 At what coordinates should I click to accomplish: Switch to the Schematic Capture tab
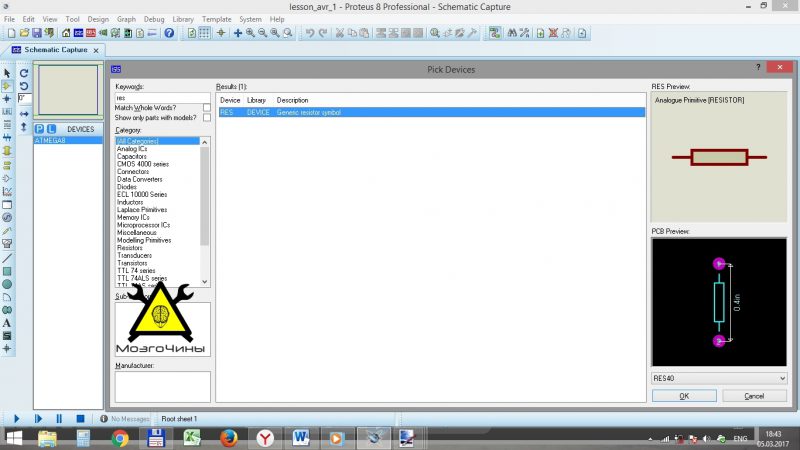coord(56,50)
